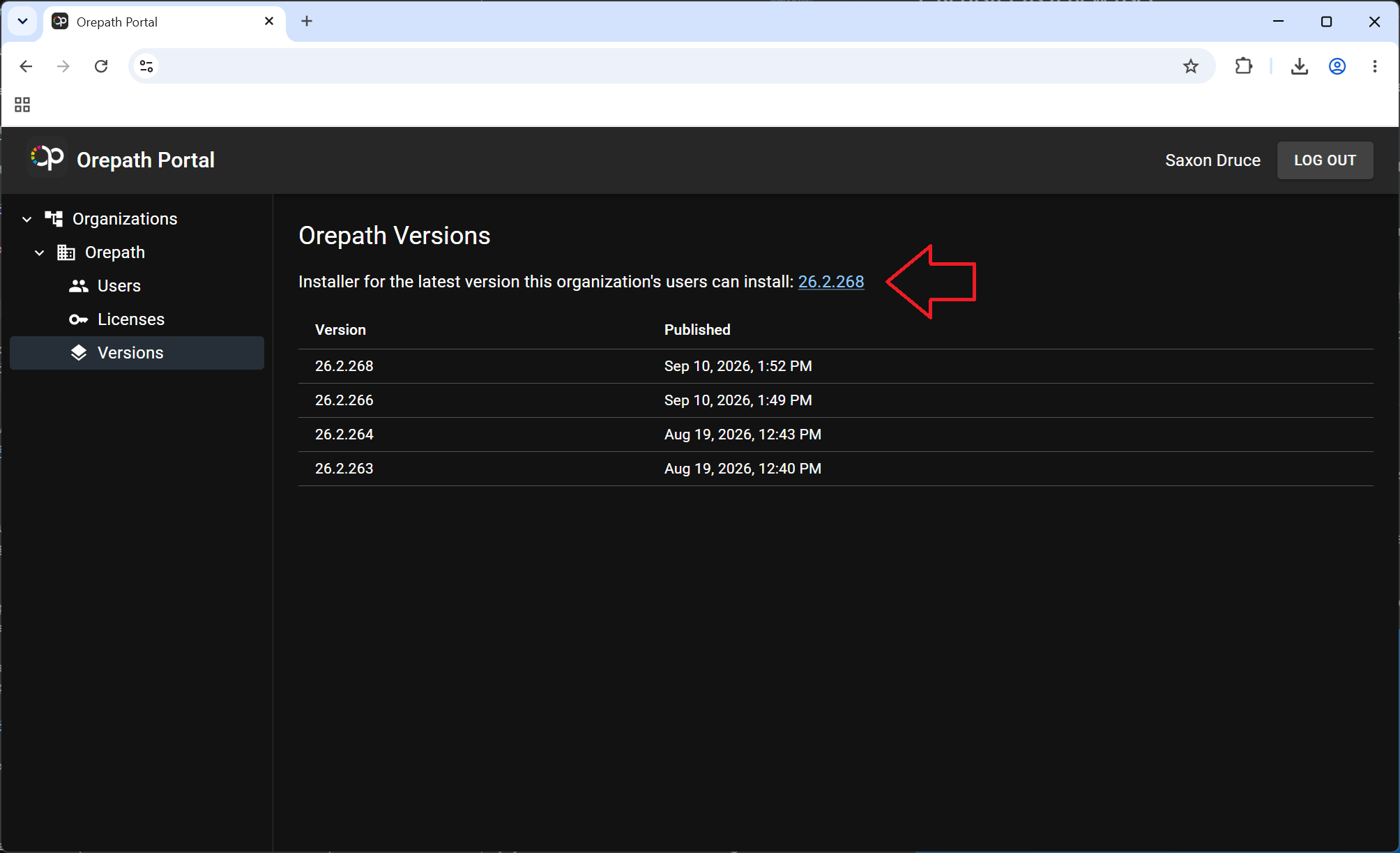Close the Orepath Portal tab
The height and width of the screenshot is (853, 1400).
click(269, 22)
